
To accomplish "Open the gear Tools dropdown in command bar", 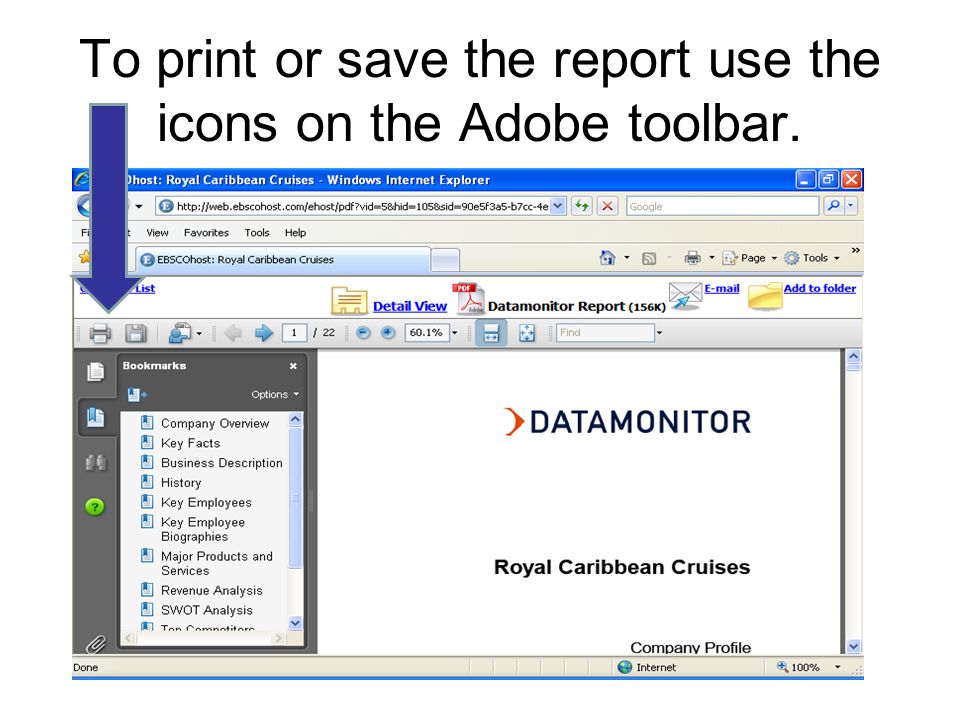I will pyautogui.click(x=812, y=258).
